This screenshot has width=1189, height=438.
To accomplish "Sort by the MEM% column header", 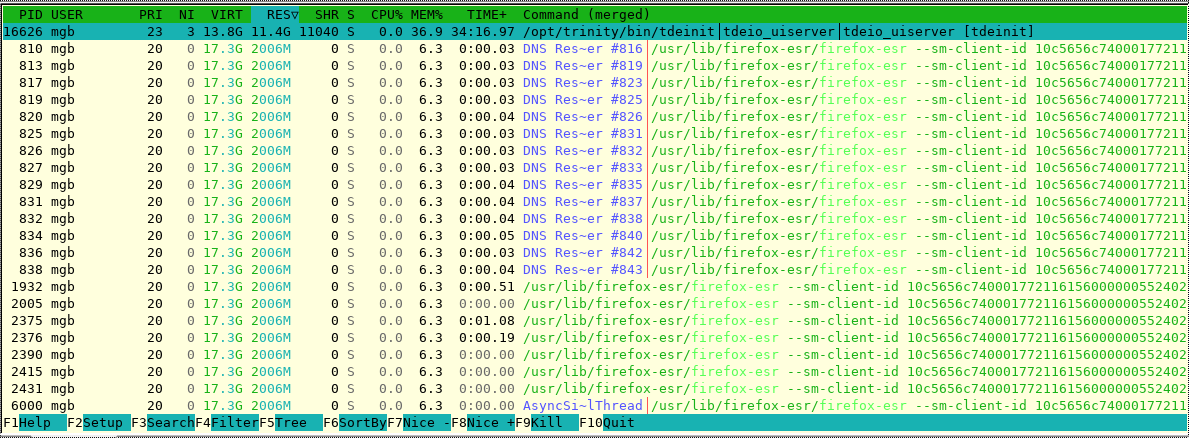I will [427, 14].
